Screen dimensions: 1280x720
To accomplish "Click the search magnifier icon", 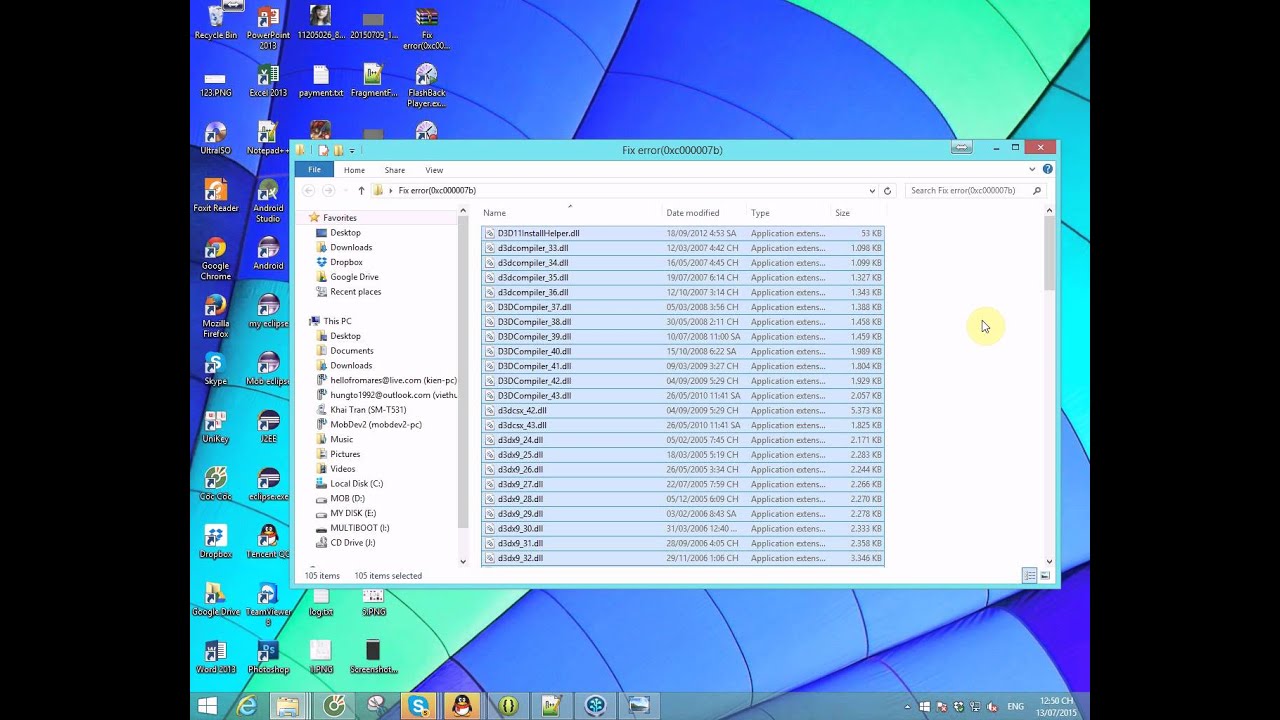I will pos(1036,190).
